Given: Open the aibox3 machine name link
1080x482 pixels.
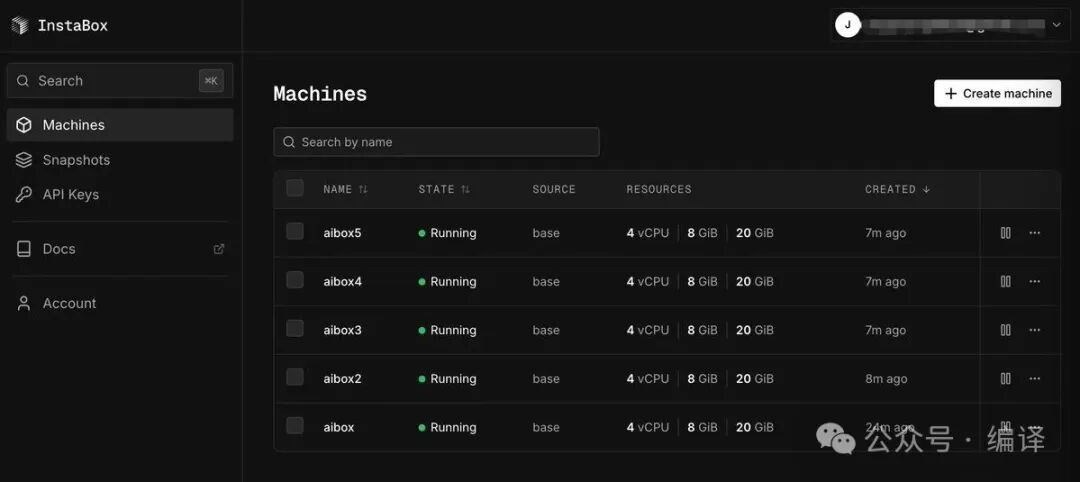Looking at the screenshot, I should [x=342, y=331].
